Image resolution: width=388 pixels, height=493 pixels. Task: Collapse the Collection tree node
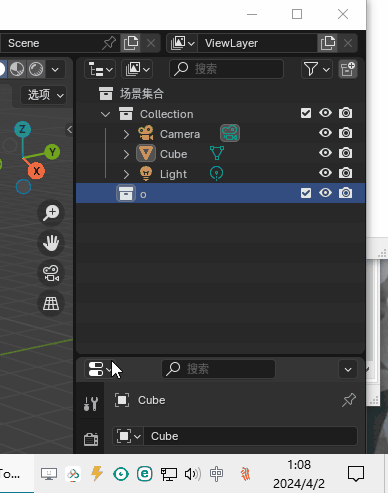click(105, 114)
